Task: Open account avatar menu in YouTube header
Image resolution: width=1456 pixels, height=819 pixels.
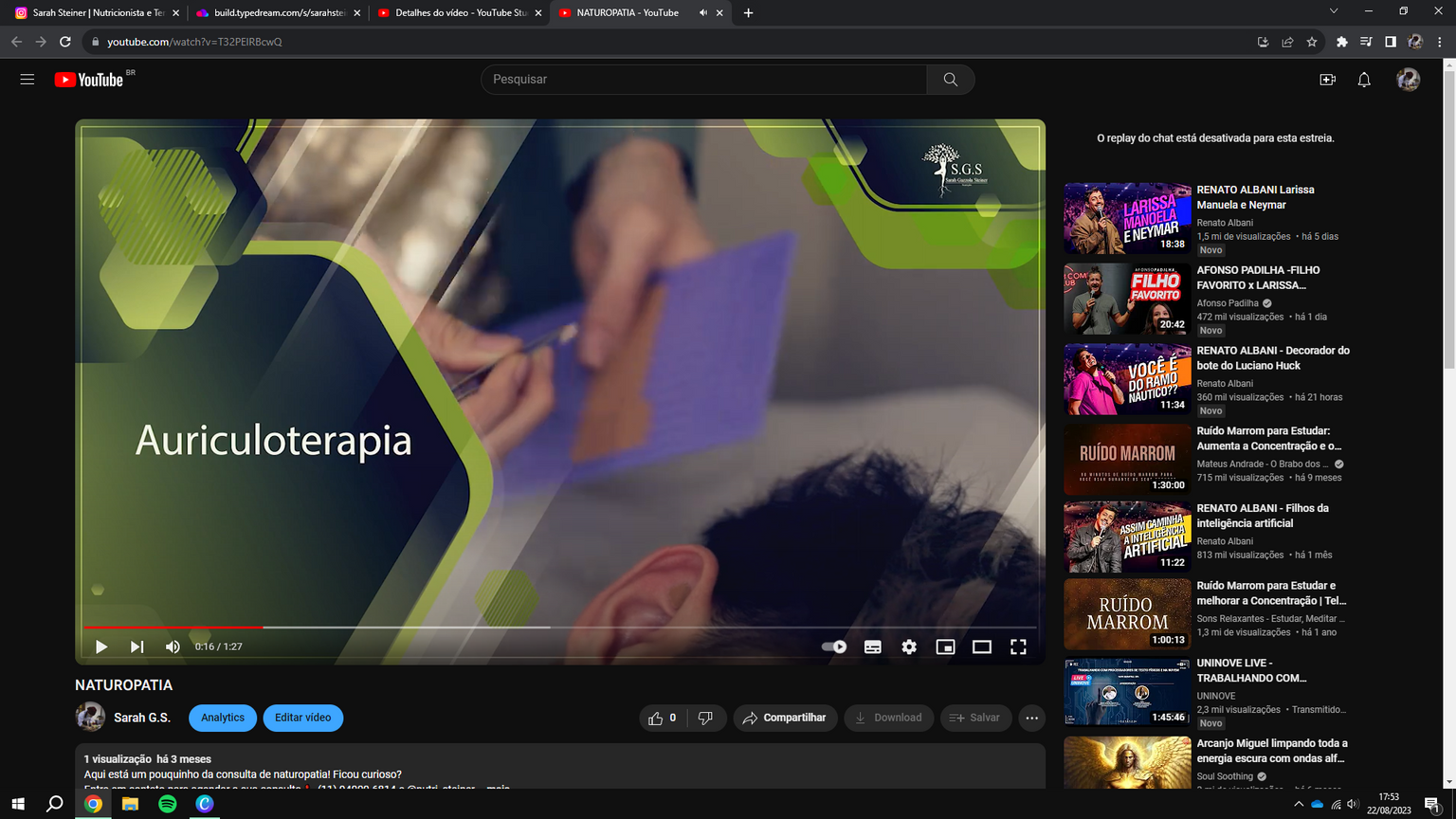Action: point(1408,80)
